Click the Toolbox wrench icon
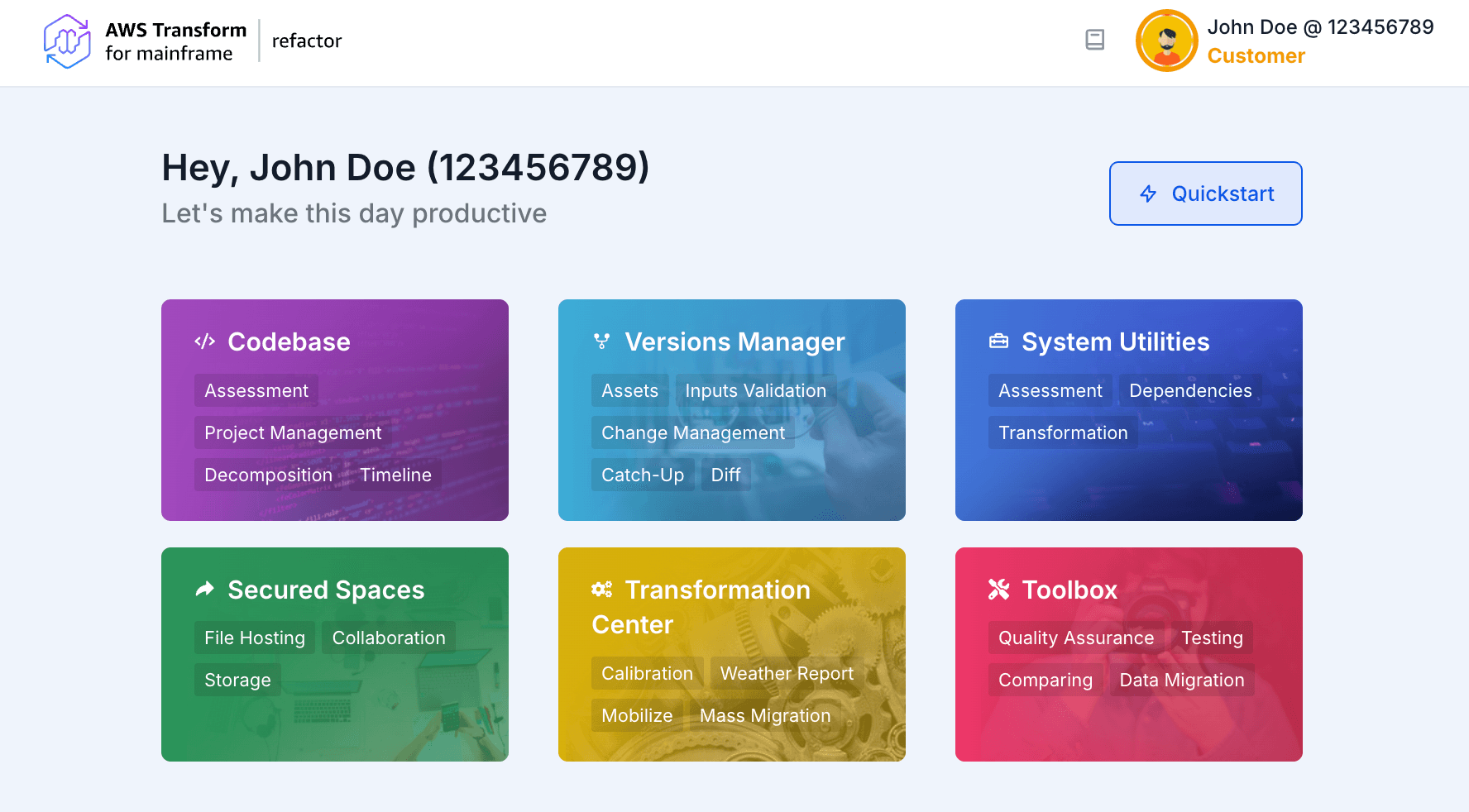The image size is (1469, 812). (x=998, y=590)
